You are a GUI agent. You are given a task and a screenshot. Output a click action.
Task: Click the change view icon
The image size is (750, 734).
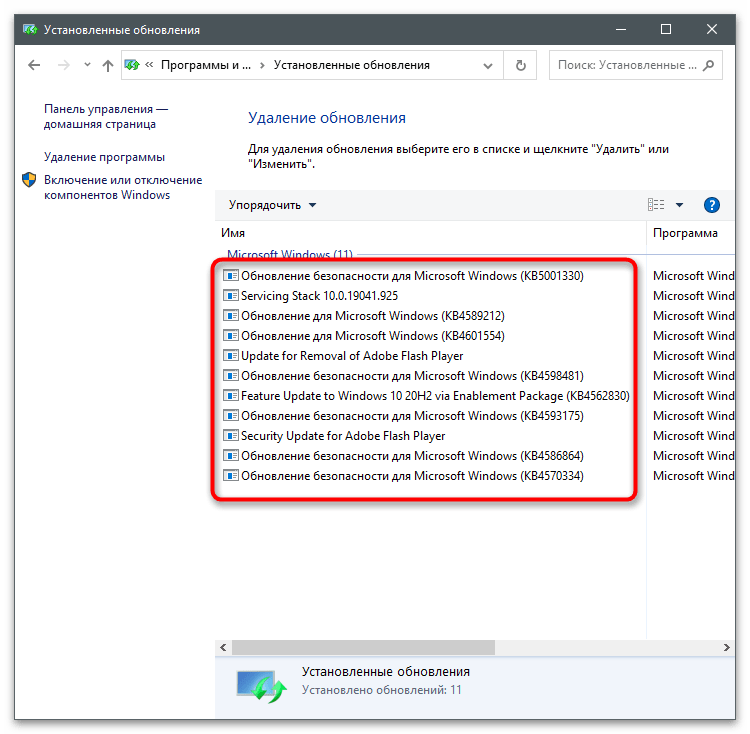click(x=656, y=205)
